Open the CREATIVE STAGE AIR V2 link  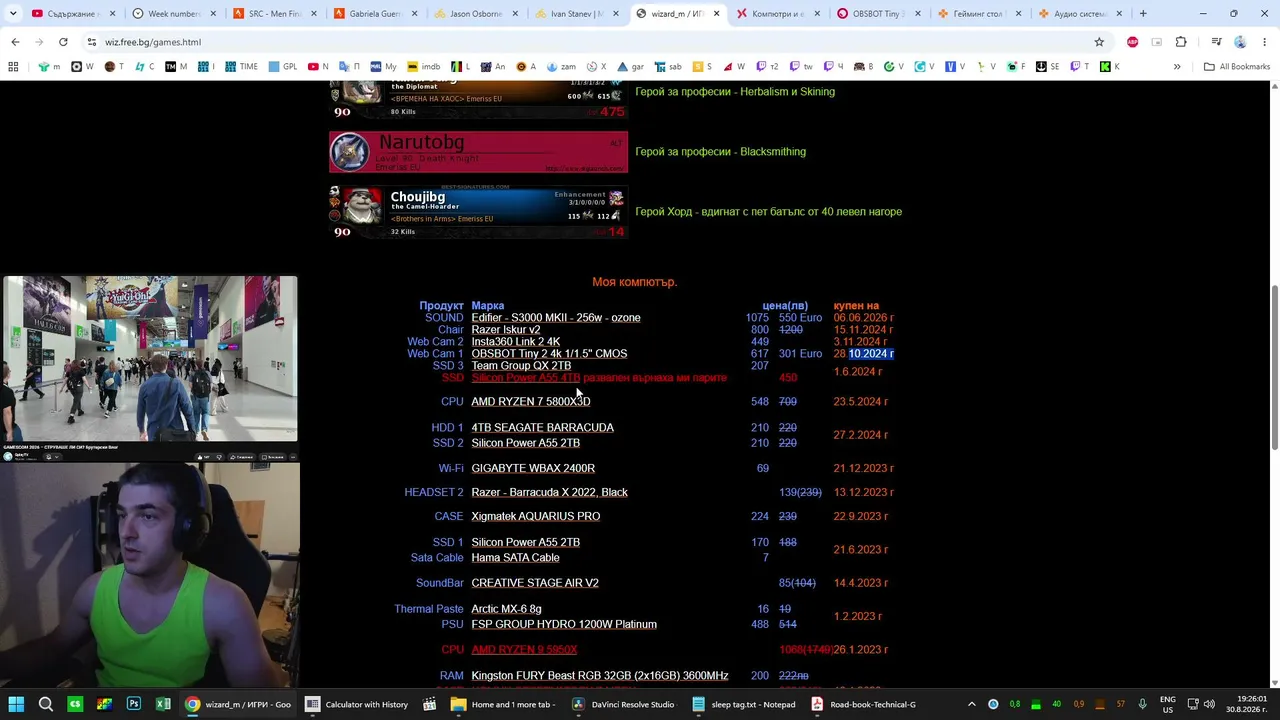pos(535,583)
